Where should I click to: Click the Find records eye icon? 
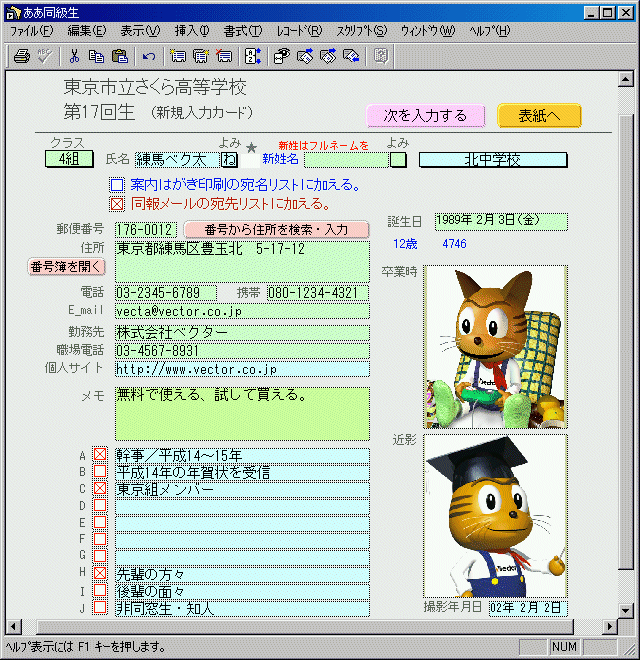(x=282, y=56)
